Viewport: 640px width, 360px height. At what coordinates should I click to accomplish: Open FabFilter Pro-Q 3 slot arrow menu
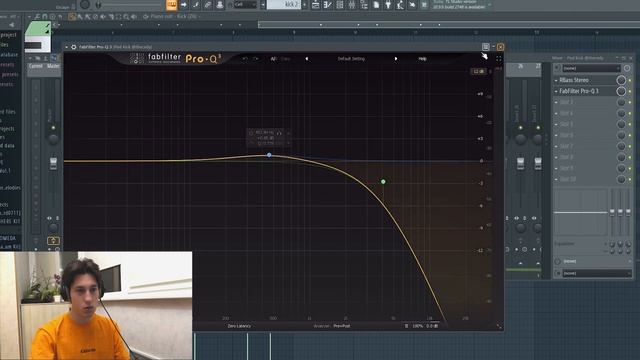pyautogui.click(x=556, y=91)
